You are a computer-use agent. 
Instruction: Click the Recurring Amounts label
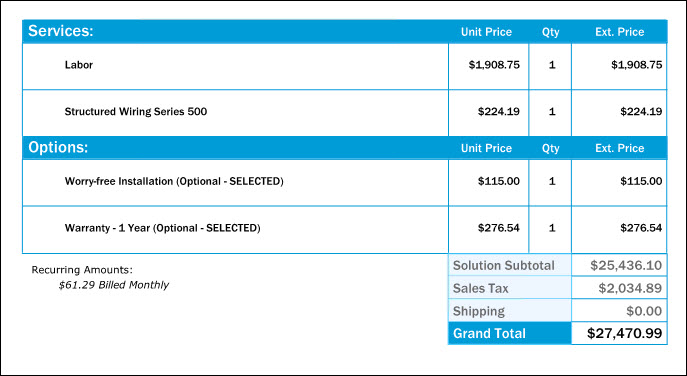(x=82, y=270)
